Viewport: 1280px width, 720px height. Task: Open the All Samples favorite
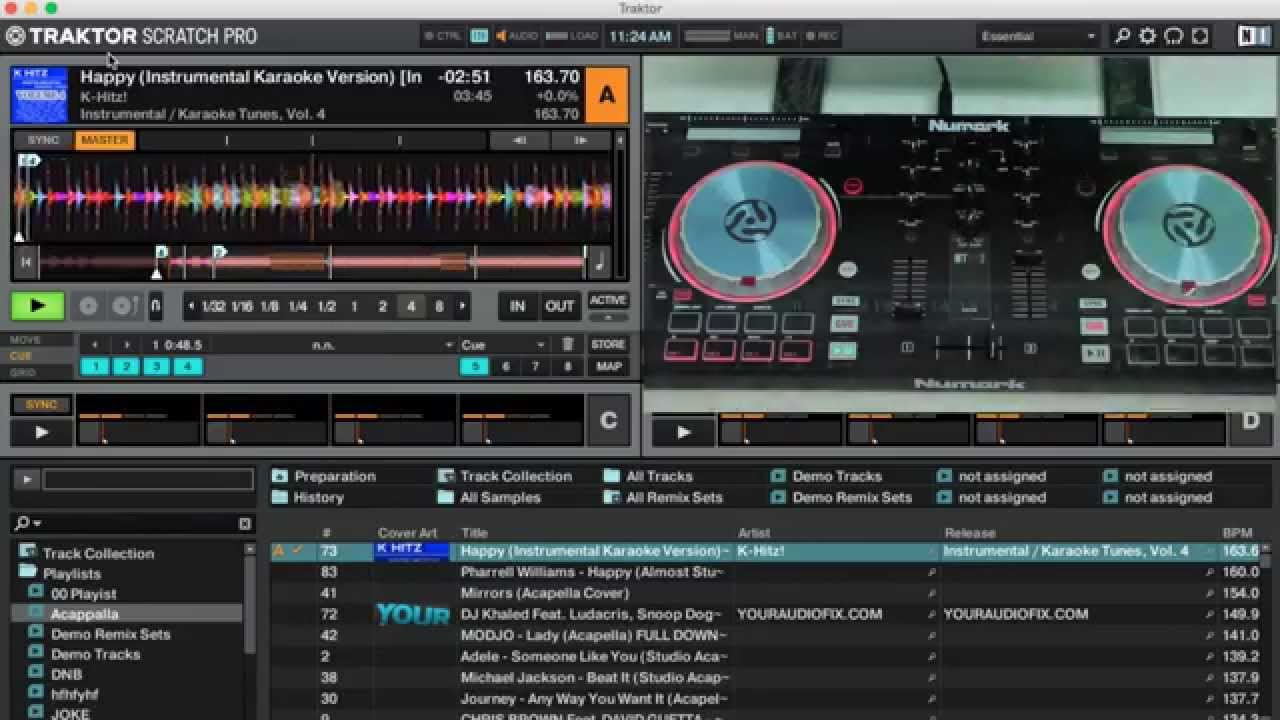tap(490, 497)
